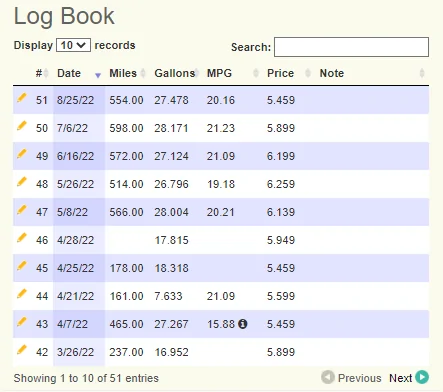Click miles value 514.00
Viewport: 443px width, 392px height.
pyautogui.click(x=126, y=184)
